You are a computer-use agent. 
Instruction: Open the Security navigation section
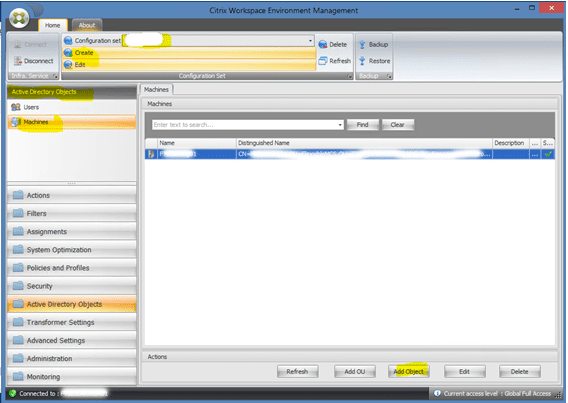click(x=72, y=286)
